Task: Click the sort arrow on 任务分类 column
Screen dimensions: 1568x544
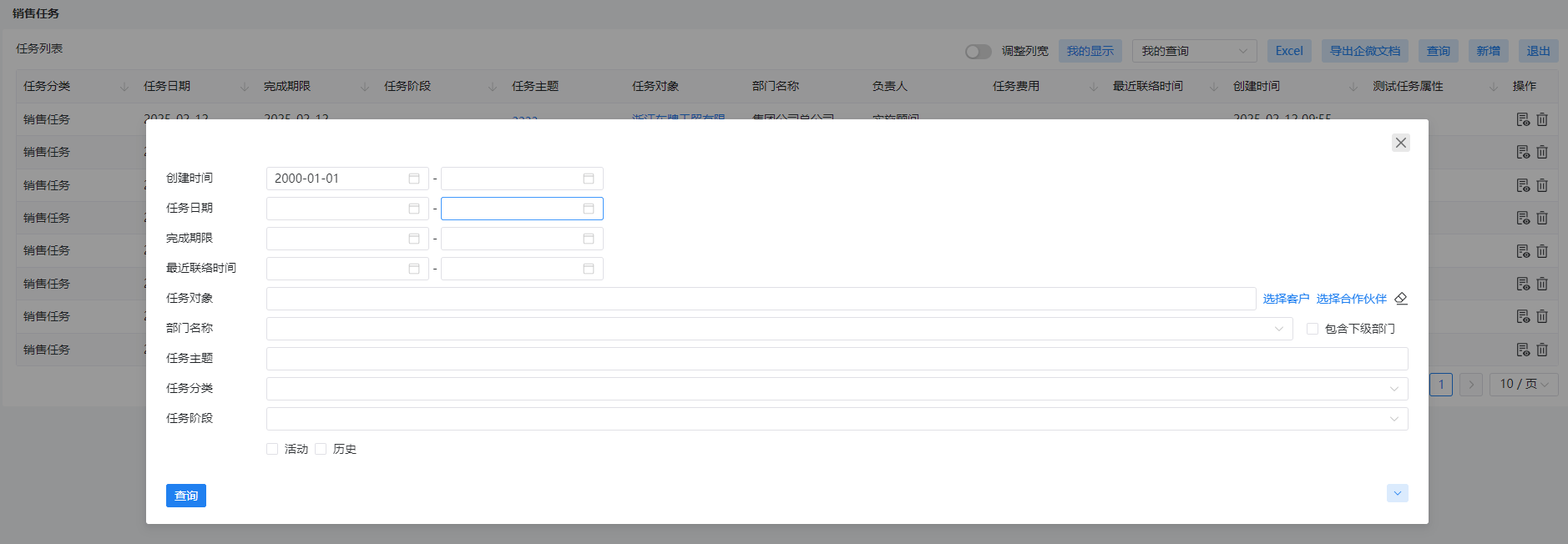Action: (124, 87)
